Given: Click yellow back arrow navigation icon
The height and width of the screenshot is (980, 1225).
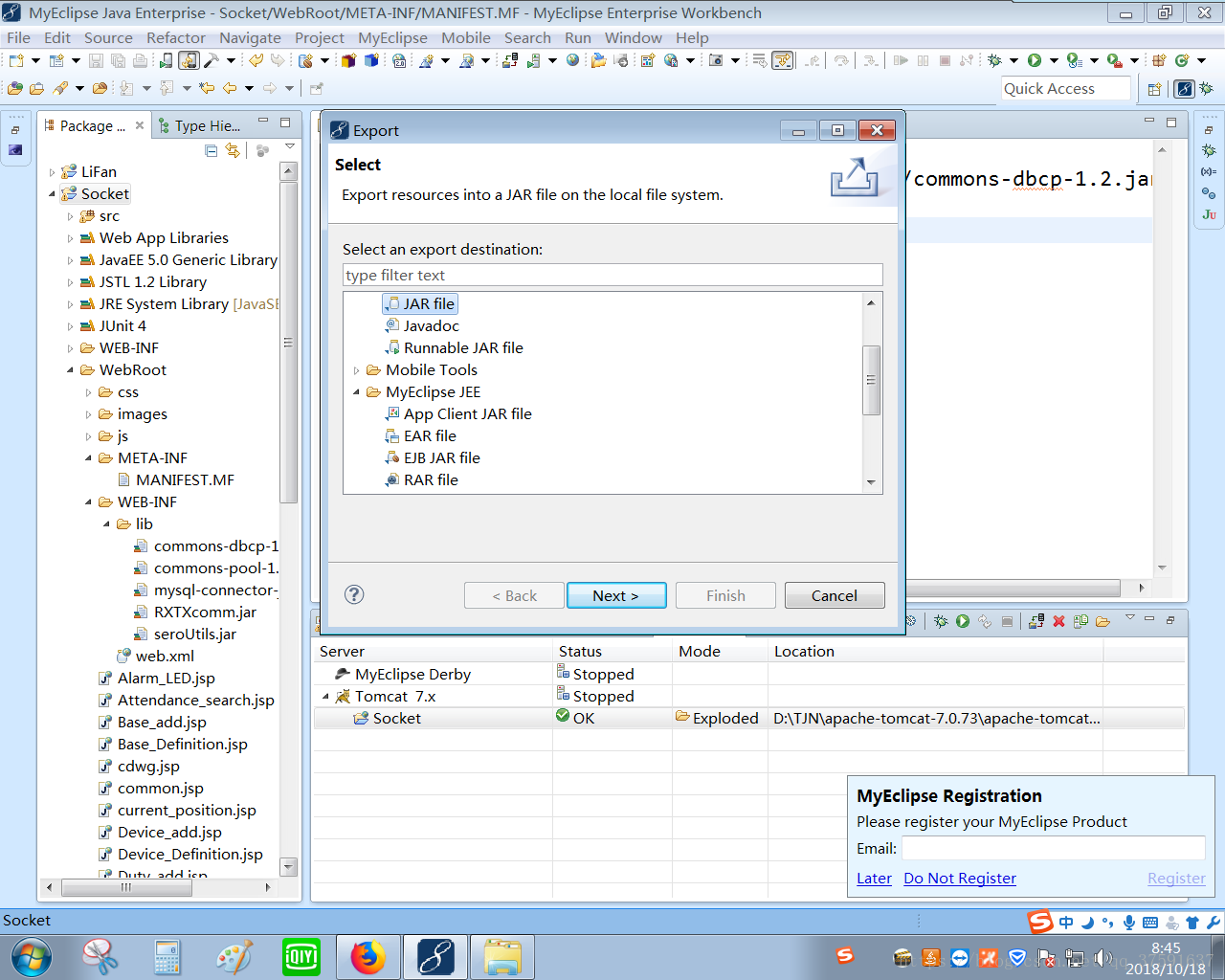Looking at the screenshot, I should coord(230,88).
